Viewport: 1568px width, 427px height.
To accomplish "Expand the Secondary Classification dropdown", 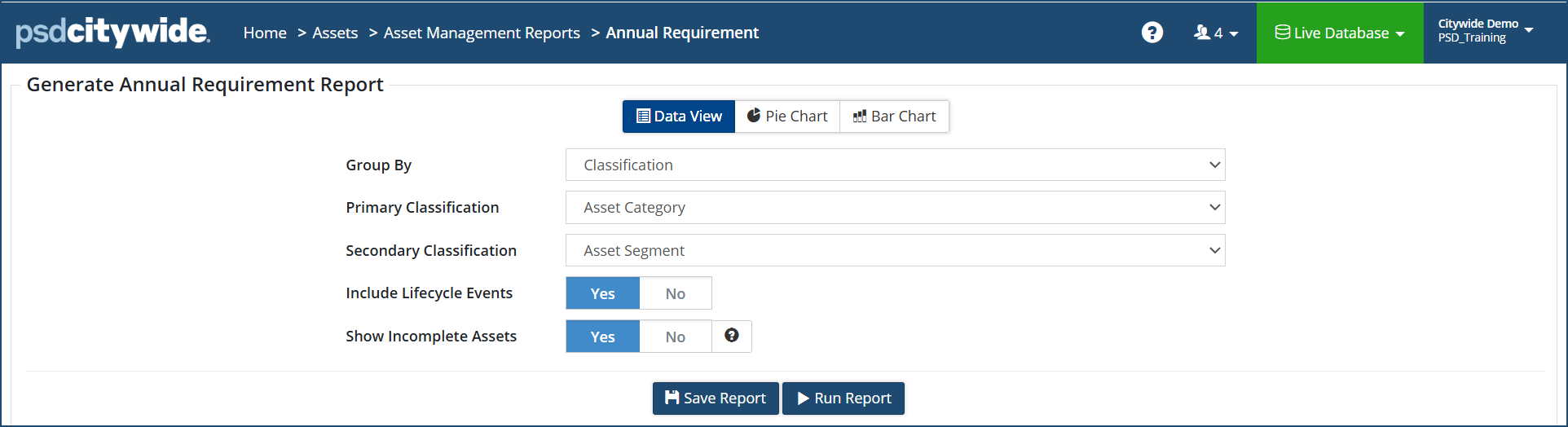I will coord(895,250).
